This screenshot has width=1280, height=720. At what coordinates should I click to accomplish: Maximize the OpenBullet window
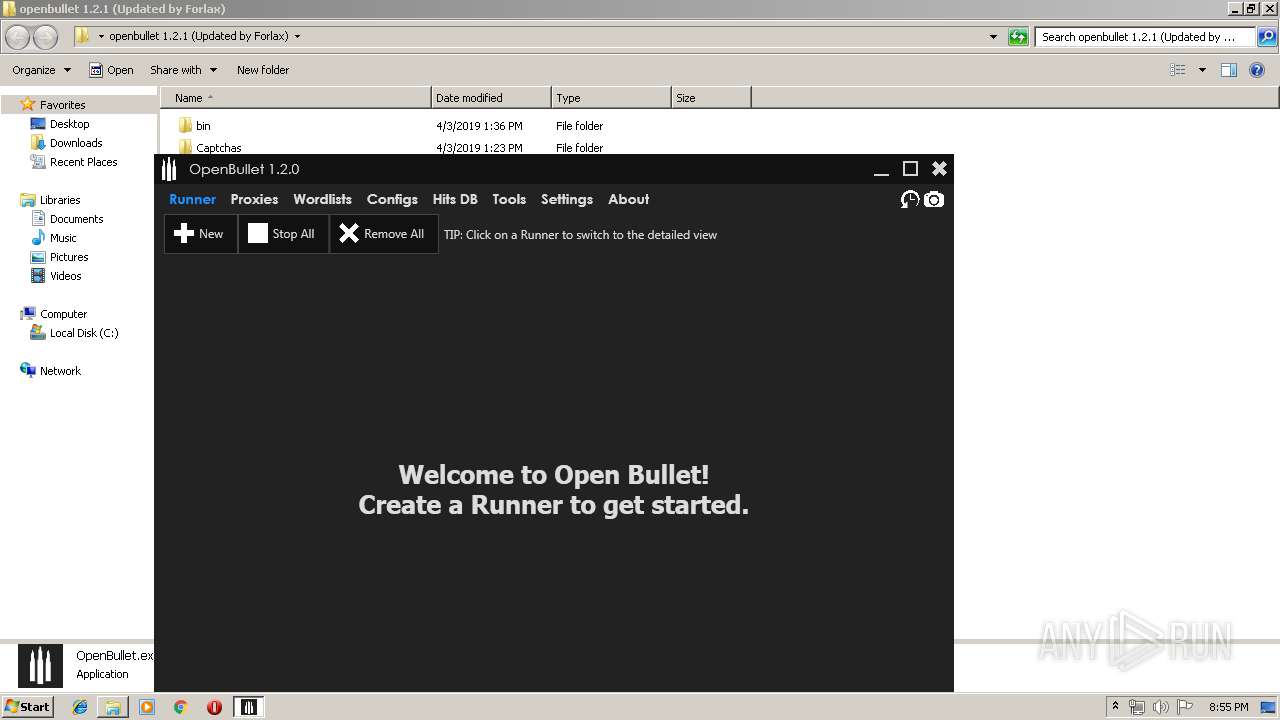click(x=910, y=169)
